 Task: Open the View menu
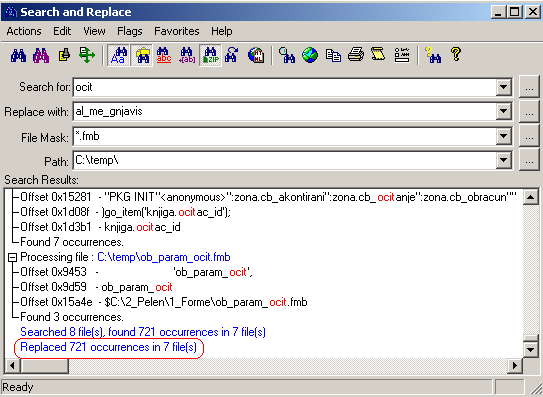click(94, 31)
